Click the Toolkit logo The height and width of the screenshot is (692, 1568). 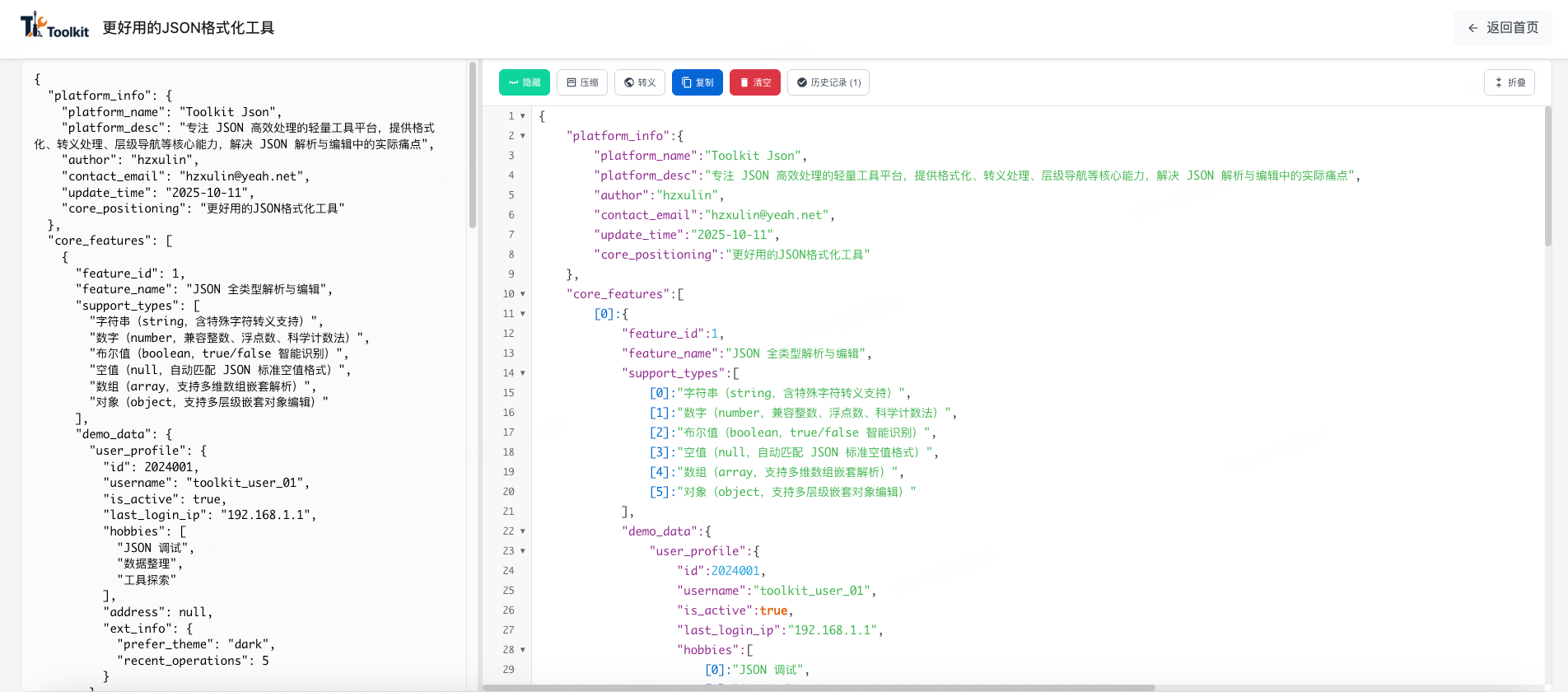54,26
